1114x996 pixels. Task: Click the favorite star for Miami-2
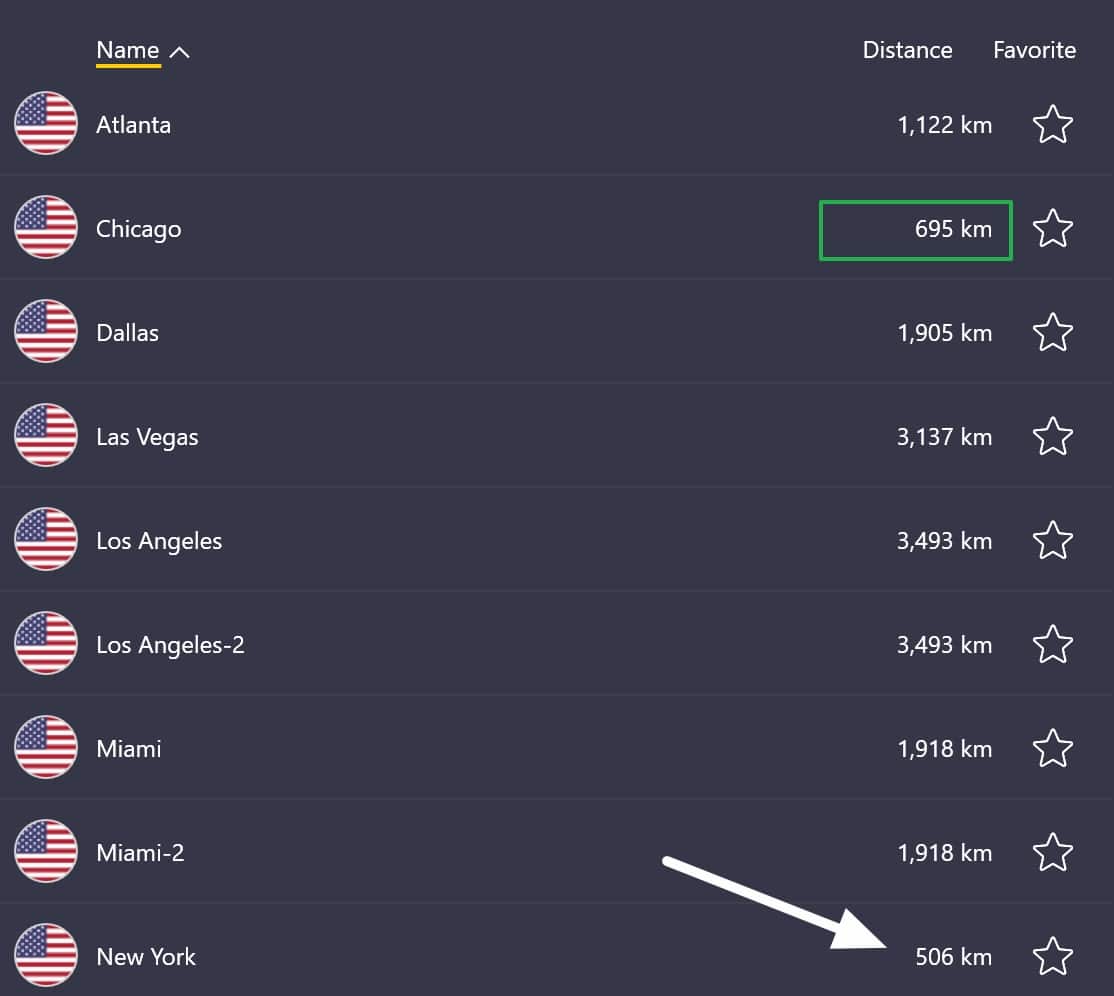coord(1052,852)
